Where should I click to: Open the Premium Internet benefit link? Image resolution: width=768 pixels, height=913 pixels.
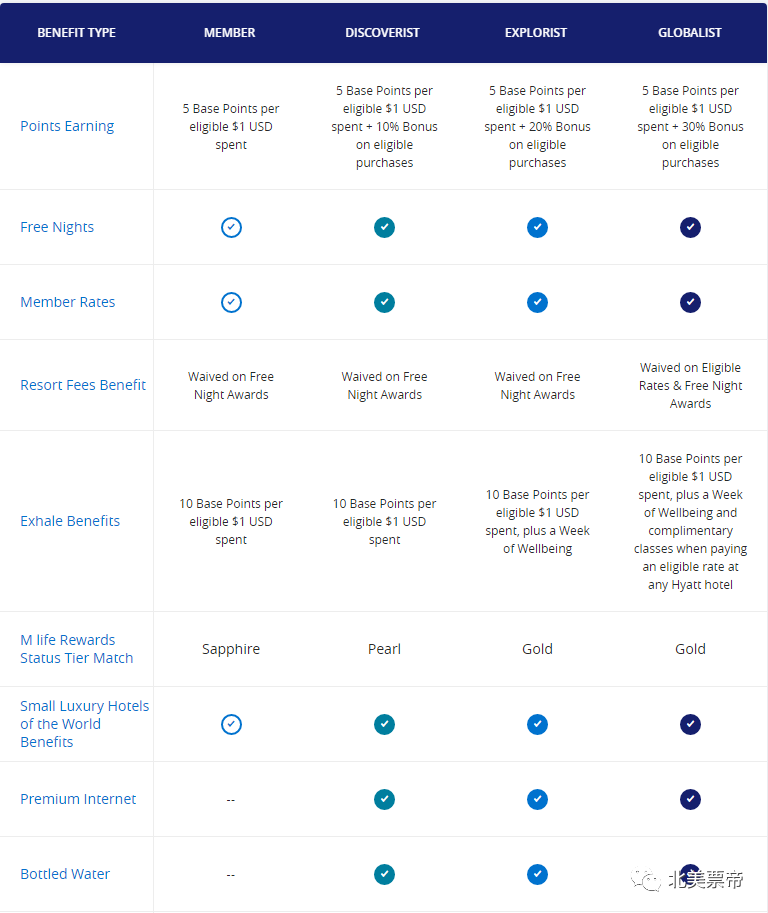[x=78, y=799]
